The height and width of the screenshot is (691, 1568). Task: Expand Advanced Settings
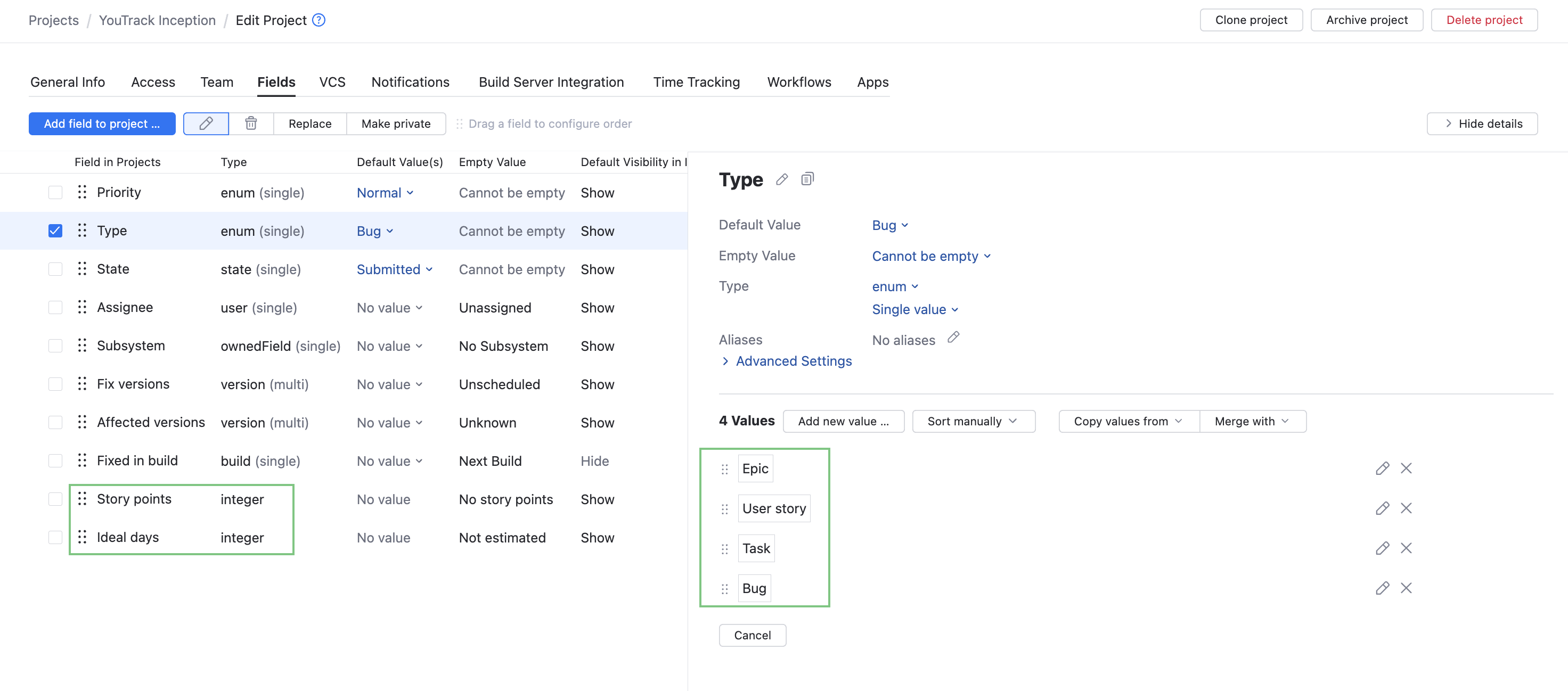[793, 361]
